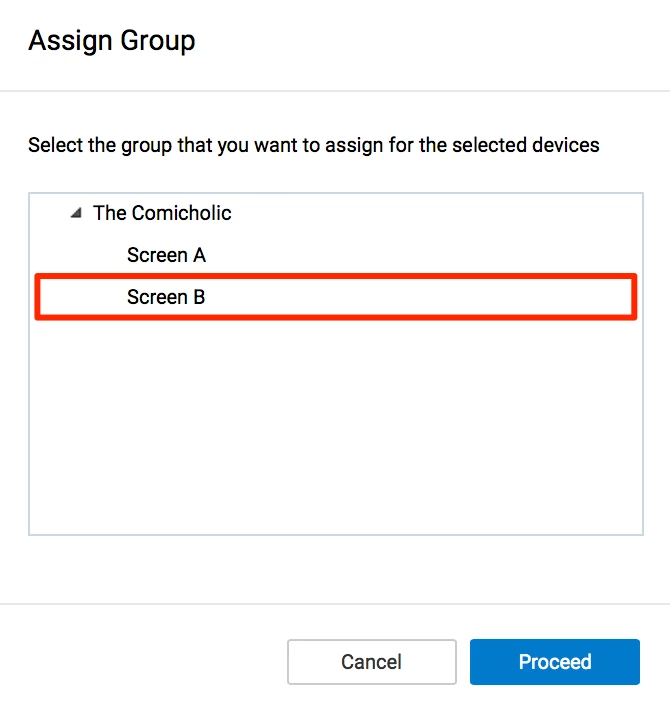Screen dimensions: 670x710
Task: Click the Assign Group dialog title
Action: click(112, 41)
